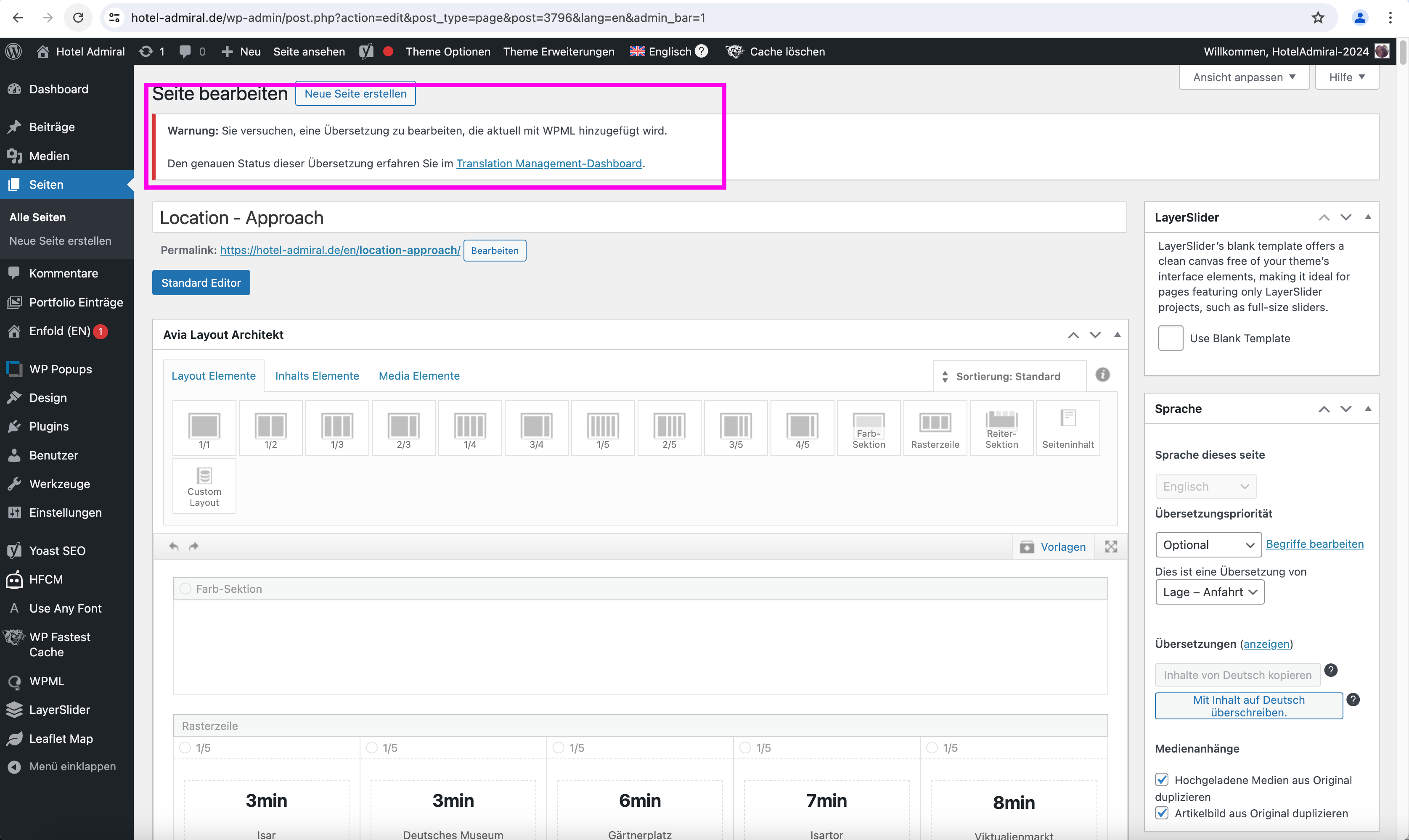Switch to the Inhalts Elemente tab
The width and height of the screenshot is (1409, 840).
tap(317, 376)
